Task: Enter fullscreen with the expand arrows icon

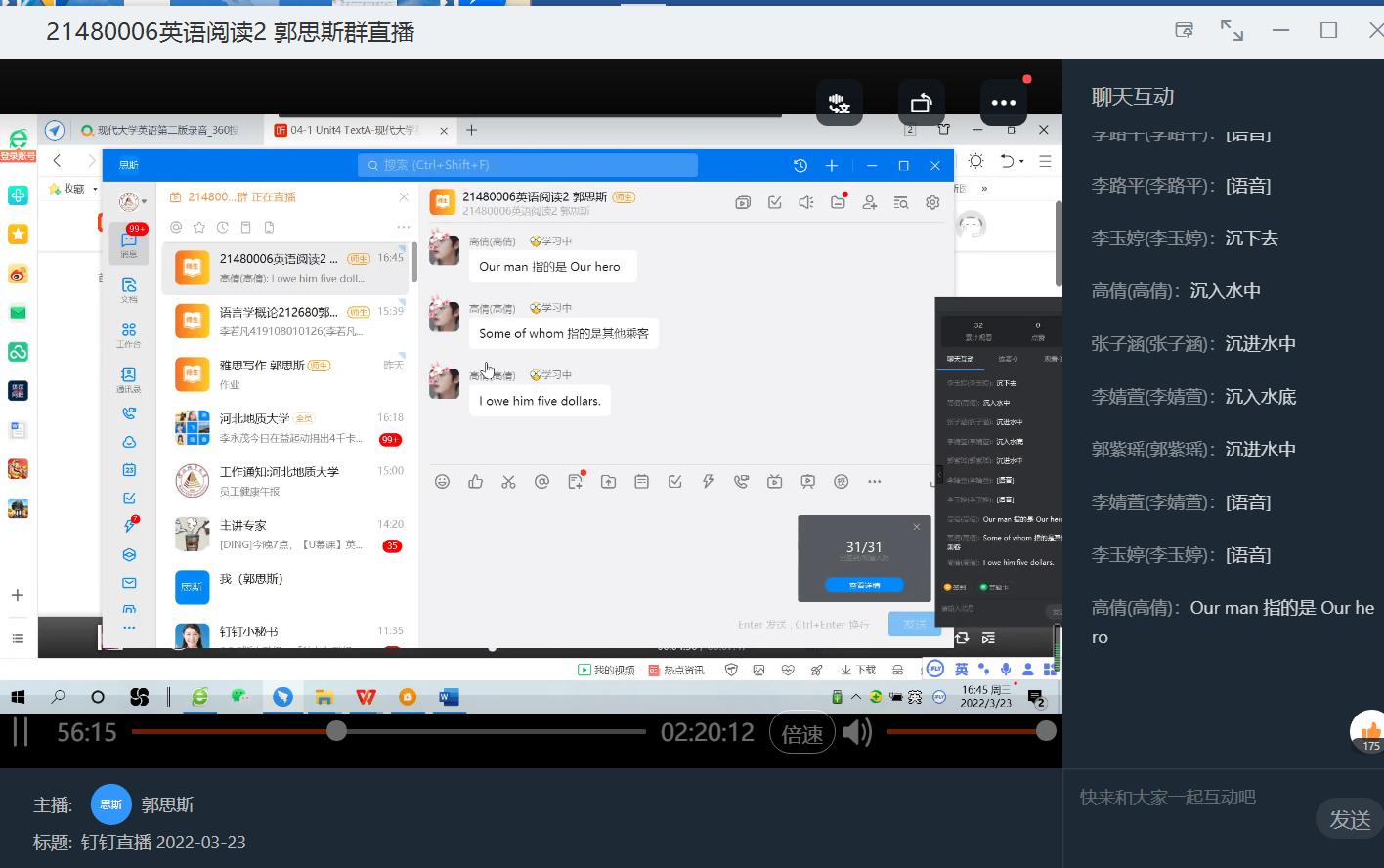Action: (1232, 30)
